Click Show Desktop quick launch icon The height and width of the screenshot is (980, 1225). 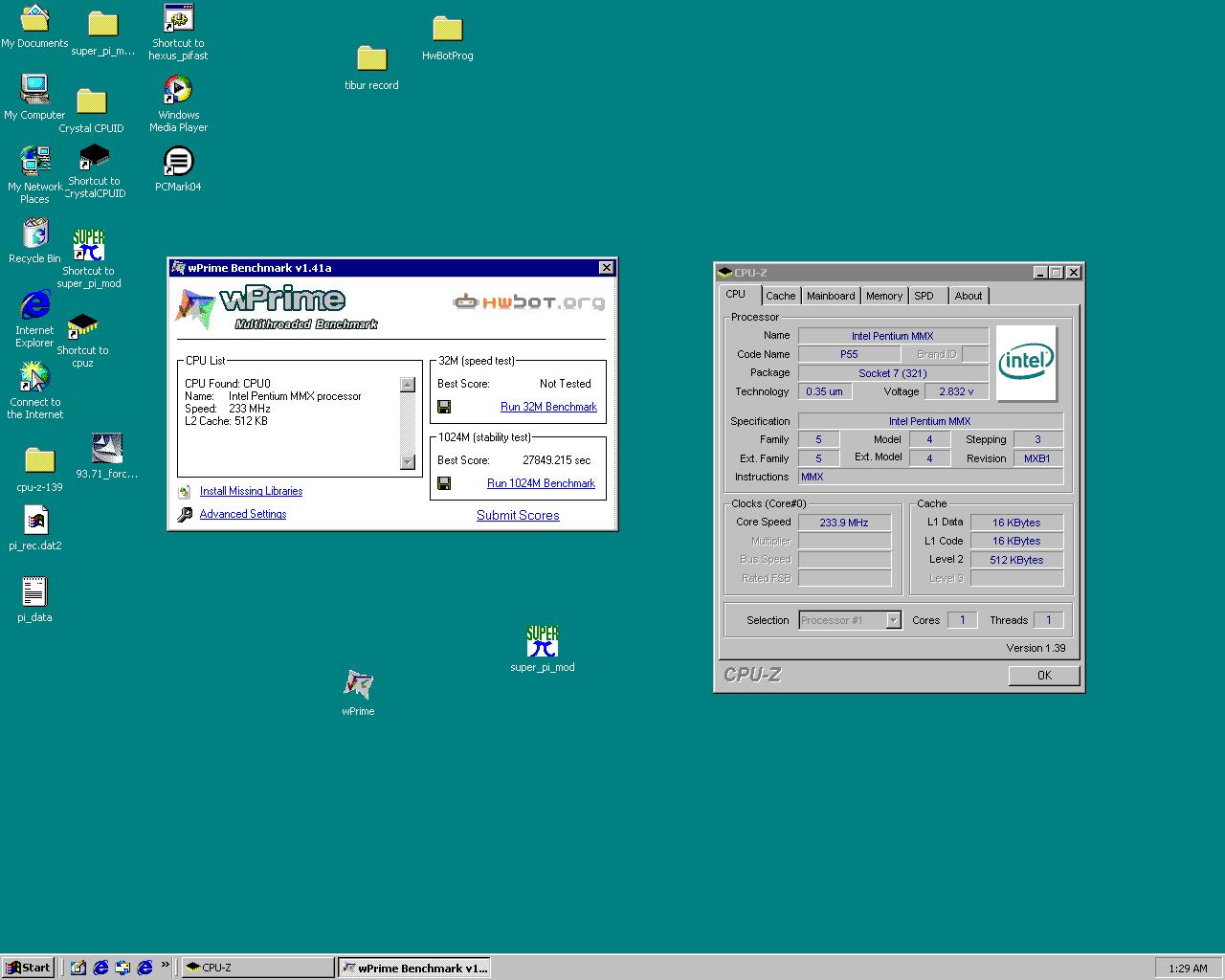click(78, 968)
